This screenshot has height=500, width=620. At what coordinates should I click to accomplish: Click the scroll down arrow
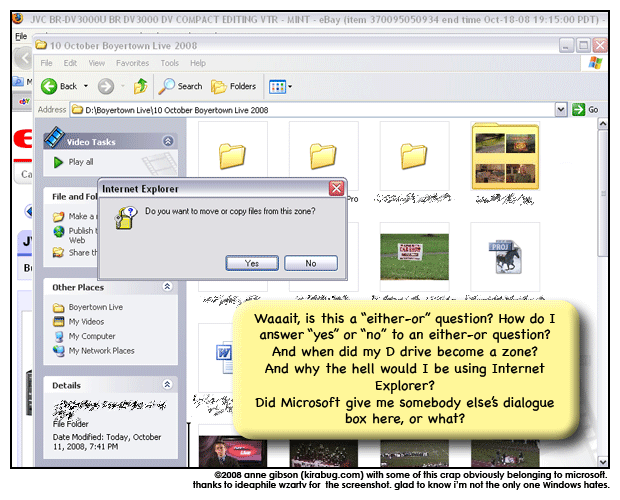pyautogui.click(x=602, y=461)
